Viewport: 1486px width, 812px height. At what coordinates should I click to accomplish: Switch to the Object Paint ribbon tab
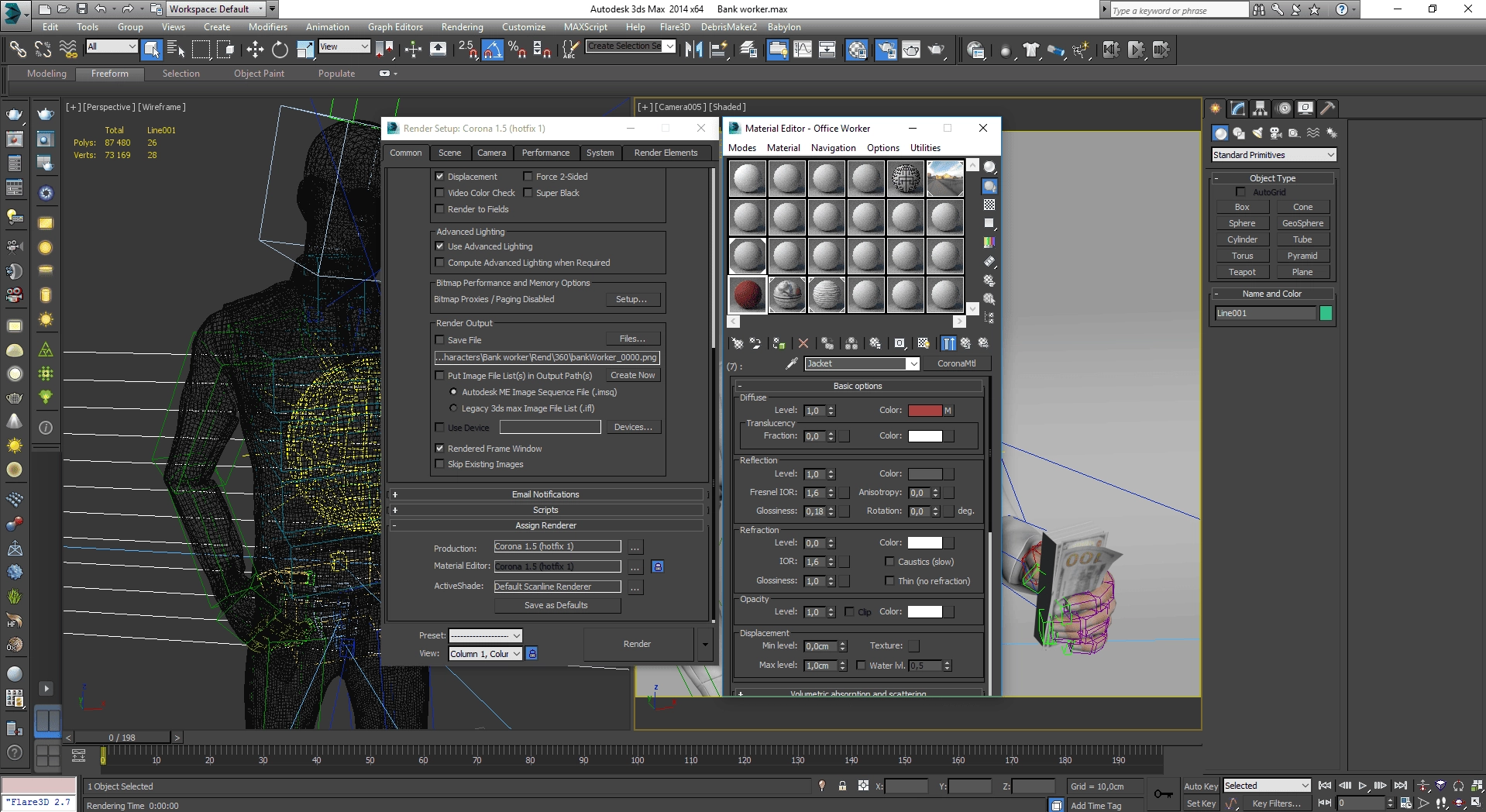[259, 74]
